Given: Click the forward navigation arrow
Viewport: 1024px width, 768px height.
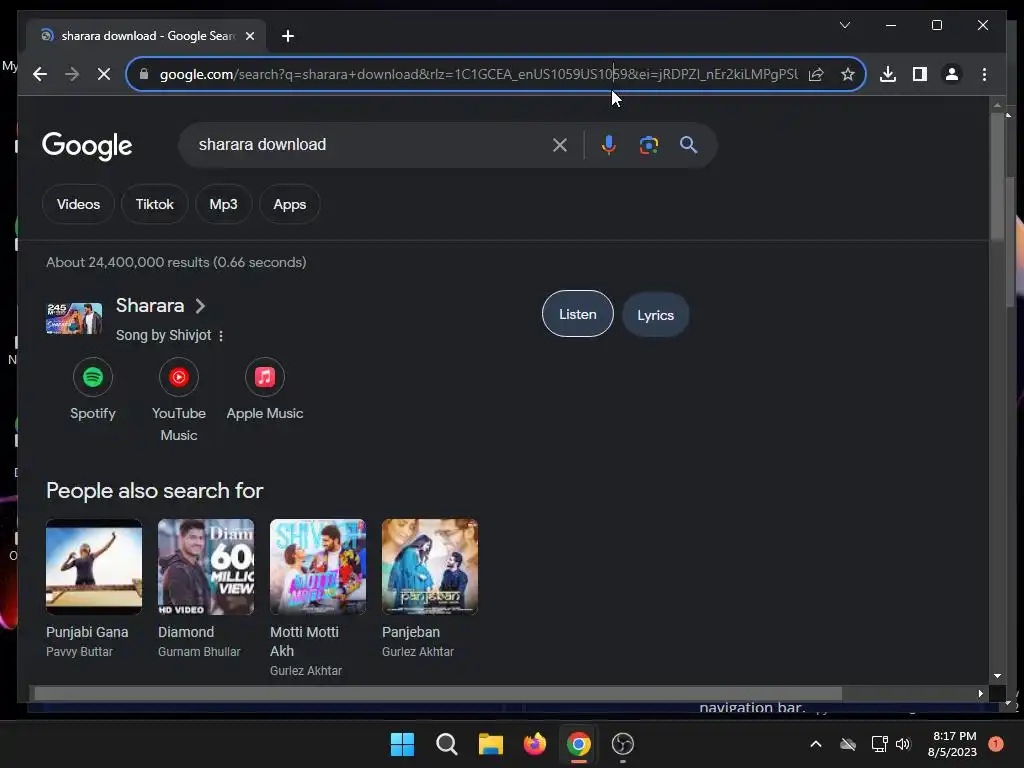Looking at the screenshot, I should (72, 74).
